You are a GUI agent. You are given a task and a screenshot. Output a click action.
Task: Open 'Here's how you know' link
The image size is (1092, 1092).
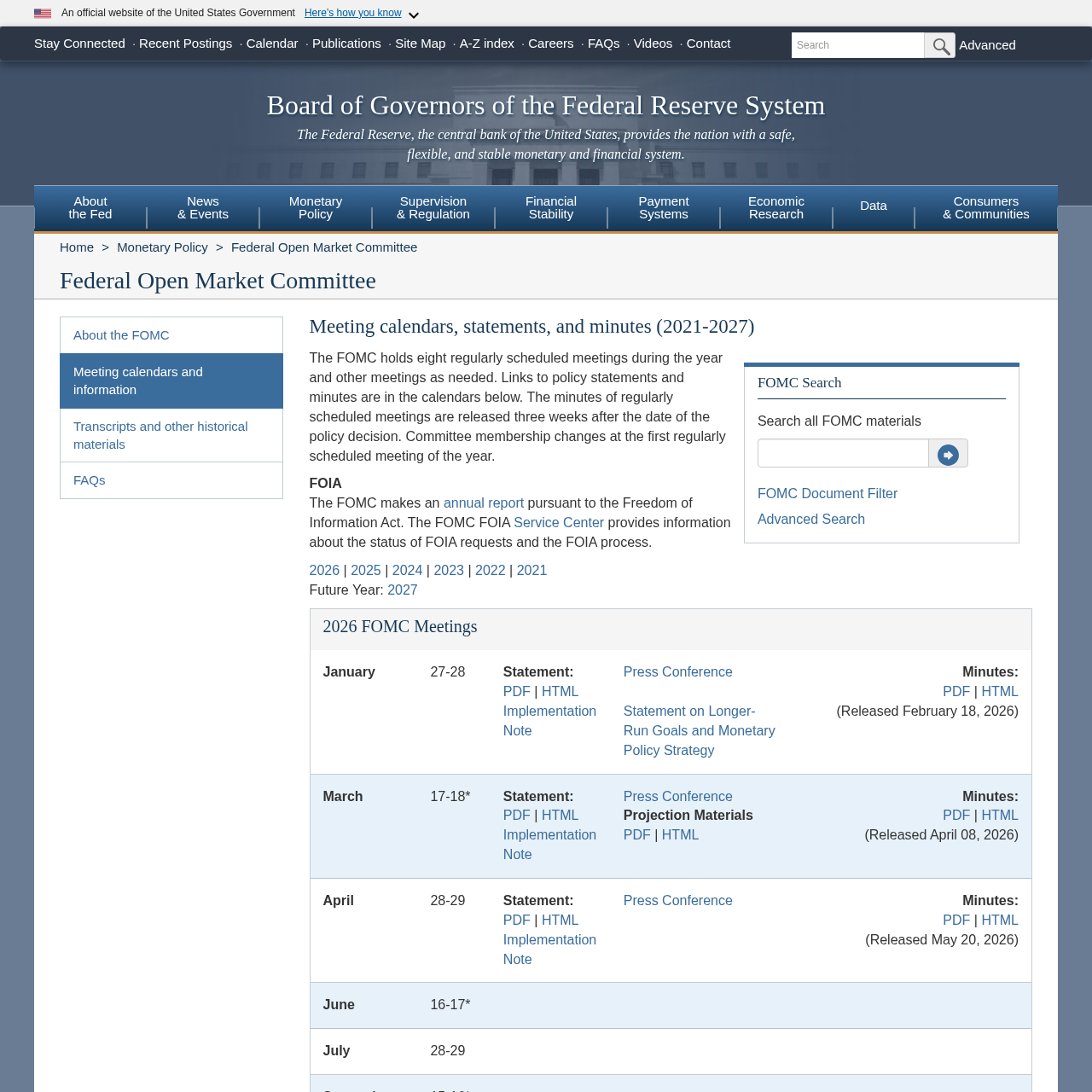click(x=353, y=13)
